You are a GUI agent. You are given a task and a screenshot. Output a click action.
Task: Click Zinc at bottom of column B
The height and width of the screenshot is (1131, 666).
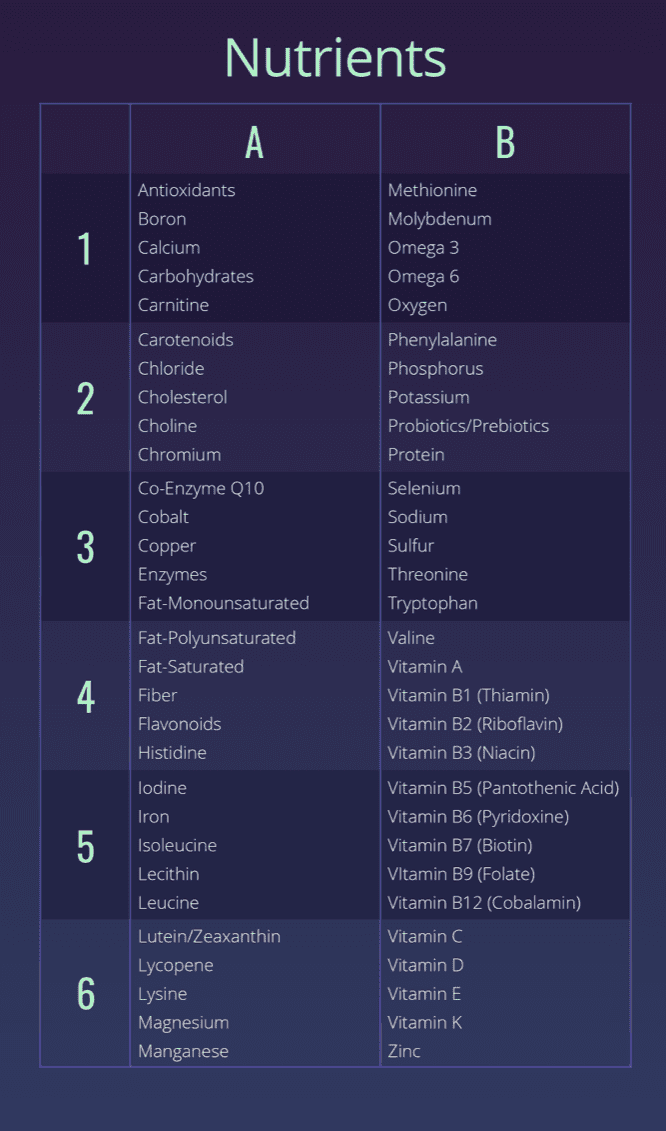point(404,1052)
